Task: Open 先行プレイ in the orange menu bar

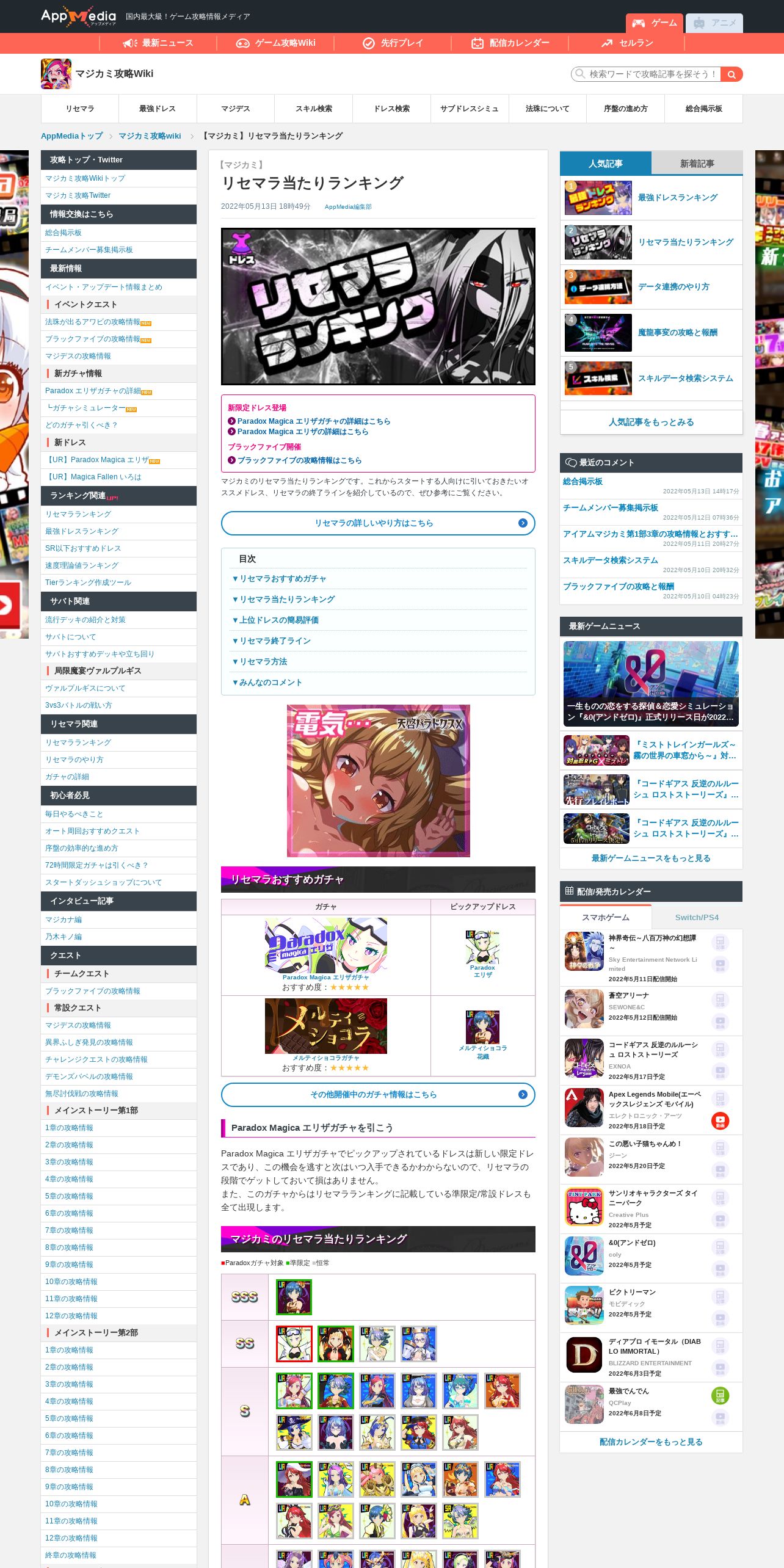Action: (393, 43)
